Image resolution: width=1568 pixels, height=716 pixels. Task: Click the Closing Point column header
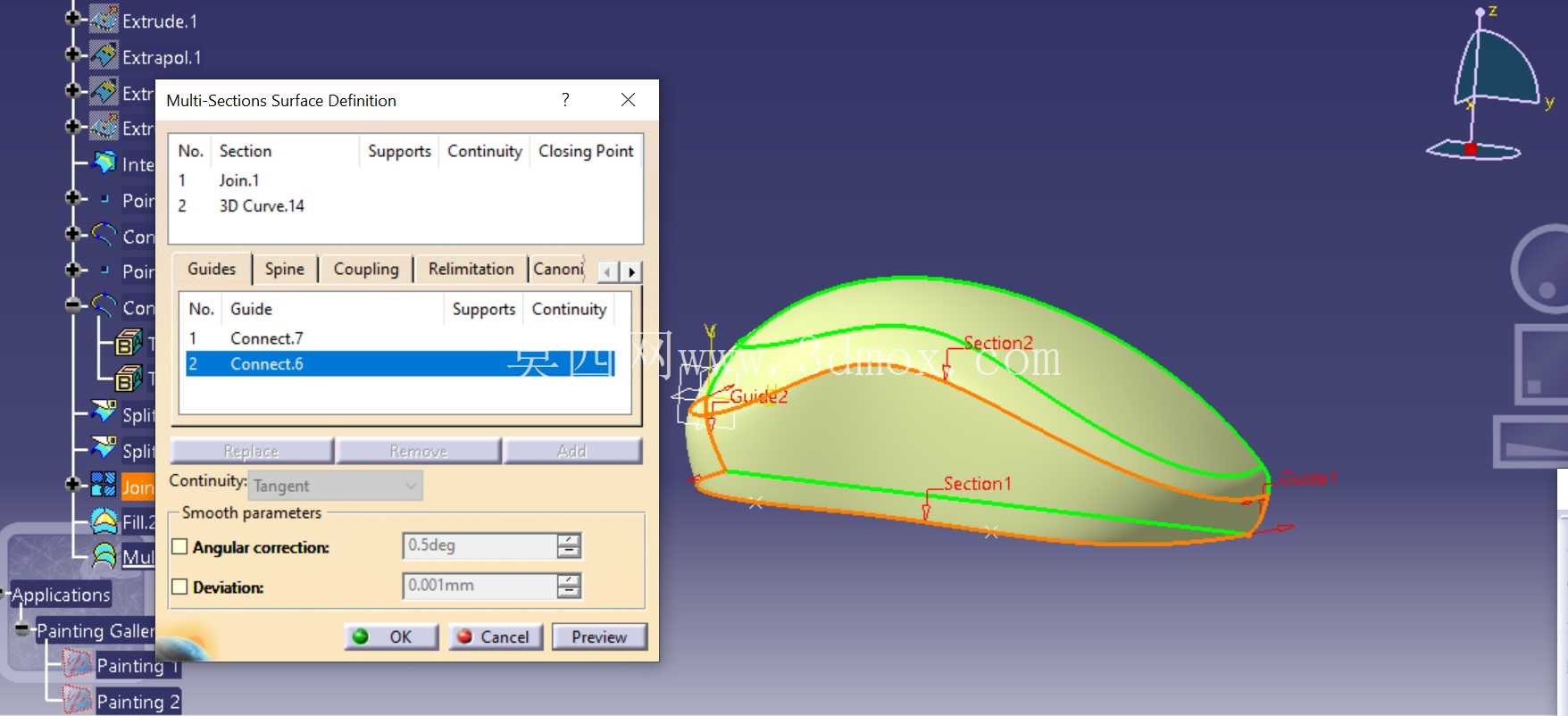[x=586, y=151]
